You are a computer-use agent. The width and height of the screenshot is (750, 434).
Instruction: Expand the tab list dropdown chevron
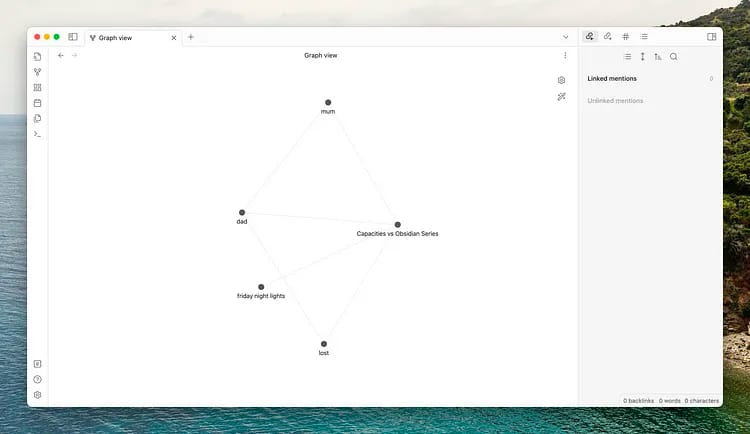pos(565,37)
